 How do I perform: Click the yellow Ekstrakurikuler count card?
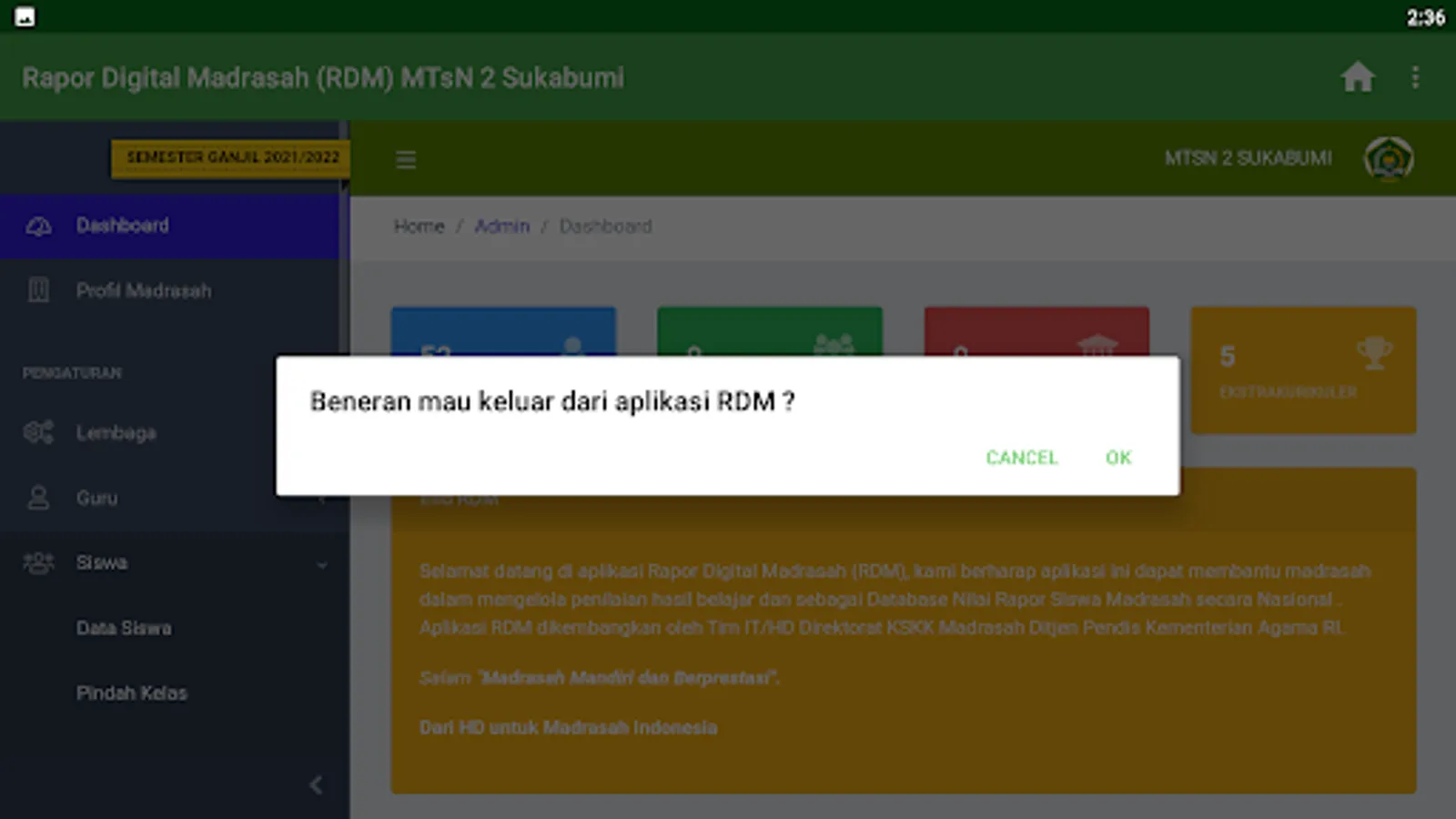(x=1303, y=370)
